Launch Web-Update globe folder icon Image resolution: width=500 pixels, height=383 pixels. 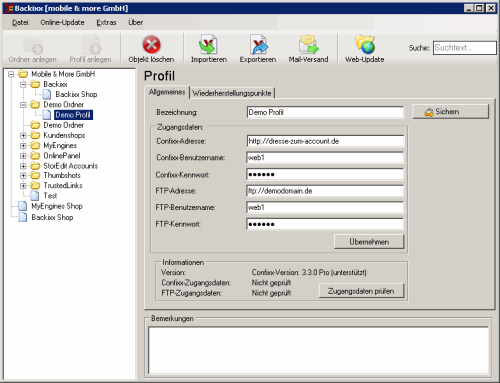pyautogui.click(x=365, y=44)
